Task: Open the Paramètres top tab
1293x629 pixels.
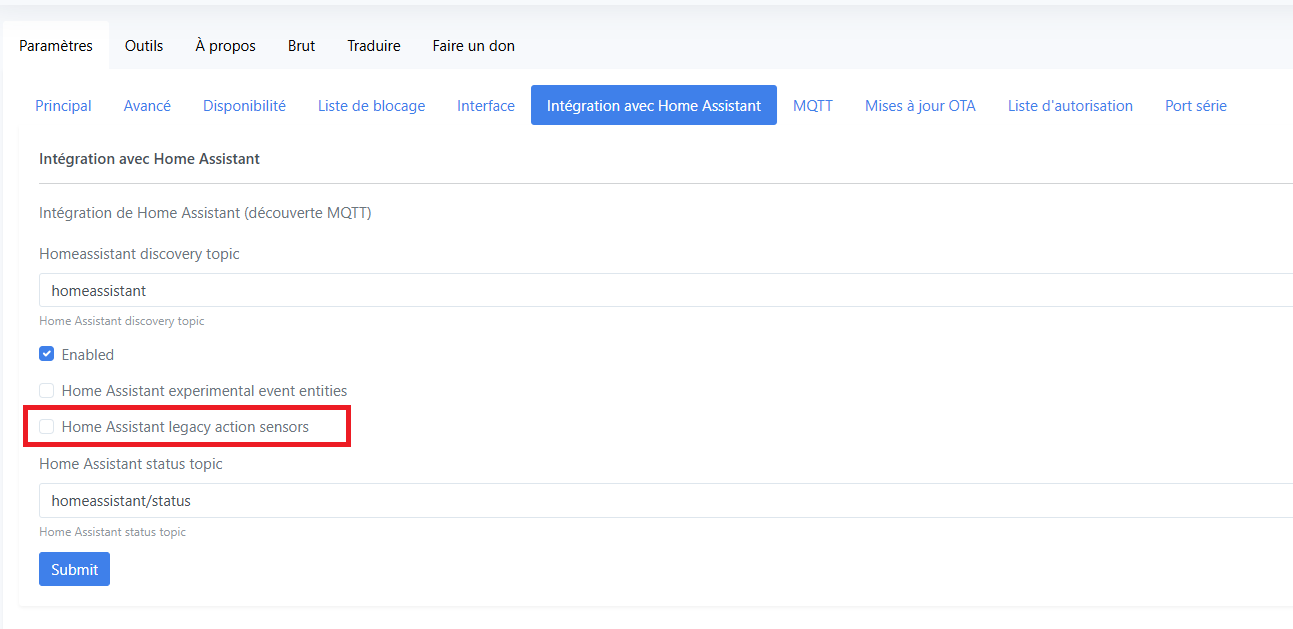Action: (56, 46)
